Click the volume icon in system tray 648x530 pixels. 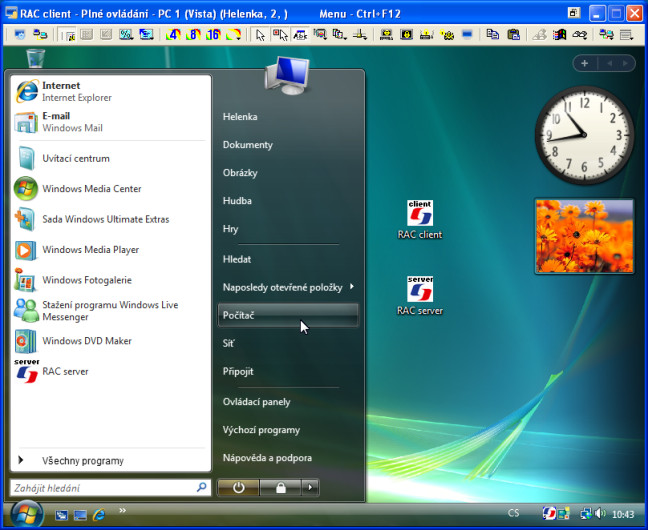pos(600,513)
